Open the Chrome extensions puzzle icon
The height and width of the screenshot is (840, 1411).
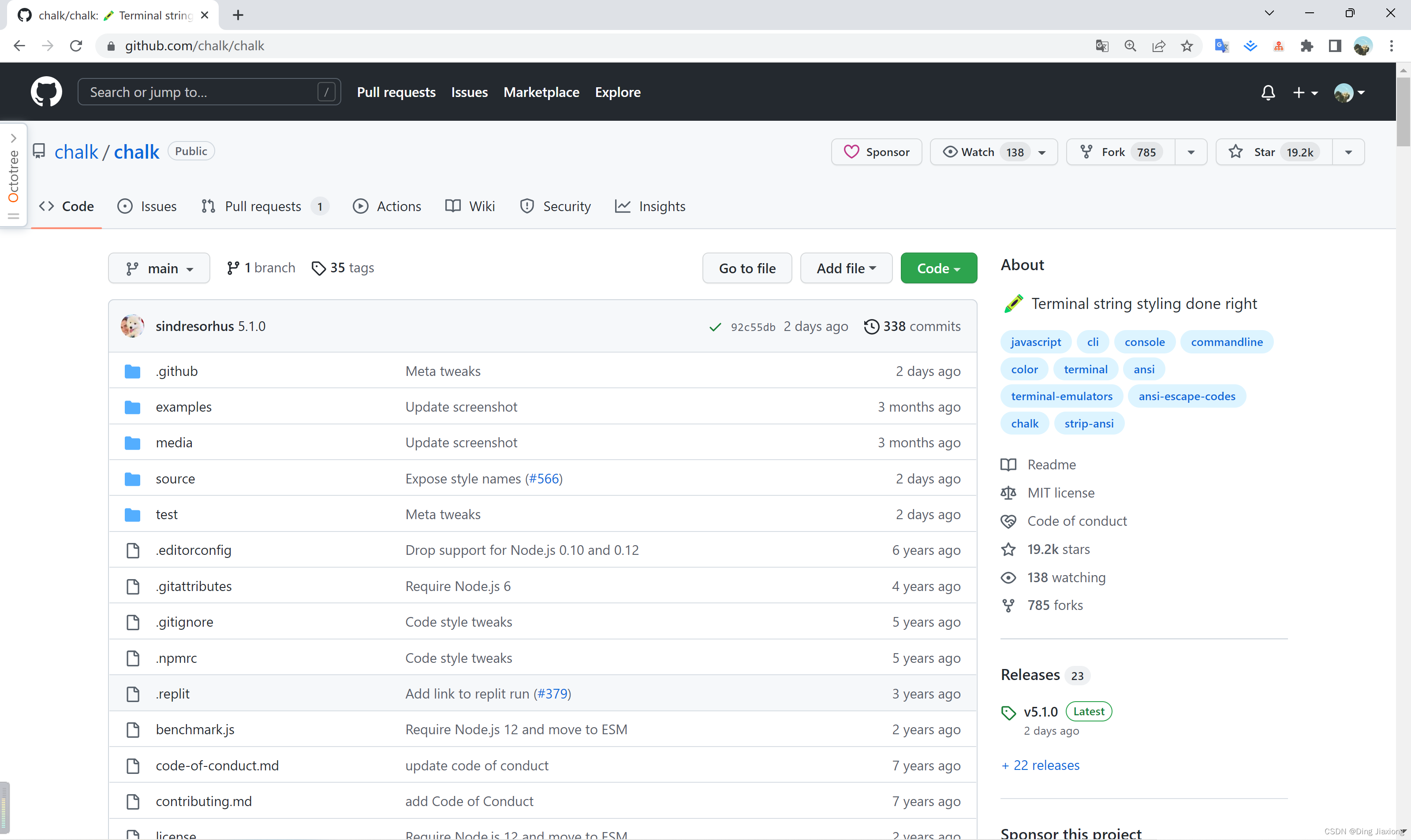coord(1307,46)
